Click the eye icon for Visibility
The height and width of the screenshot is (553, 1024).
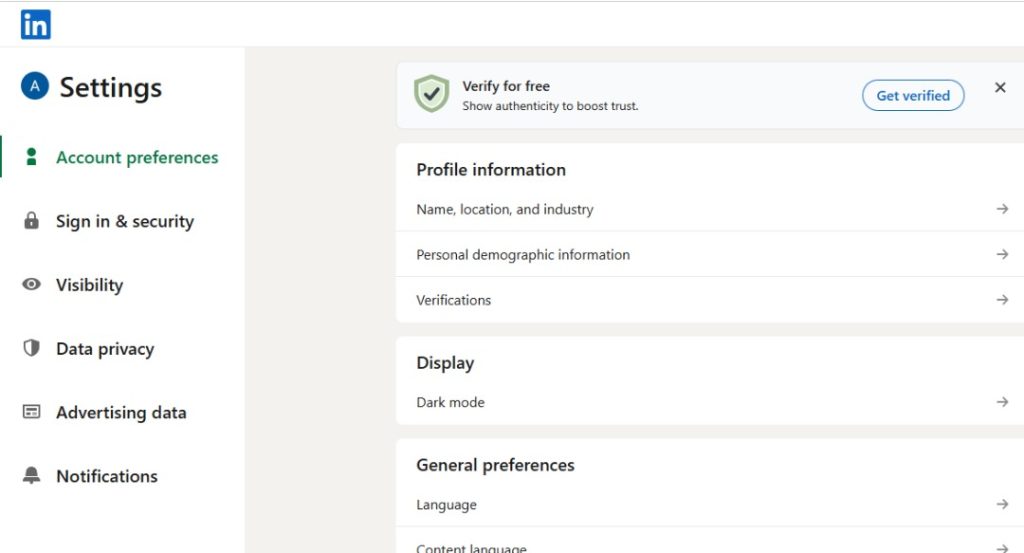pyautogui.click(x=32, y=285)
